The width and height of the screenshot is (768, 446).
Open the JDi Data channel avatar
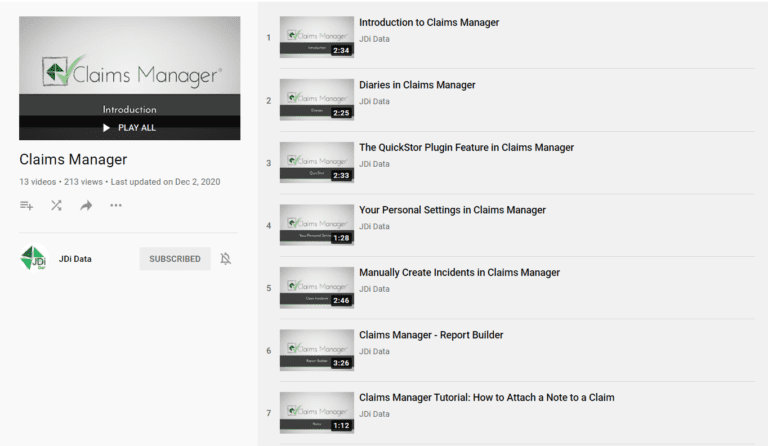(34, 258)
